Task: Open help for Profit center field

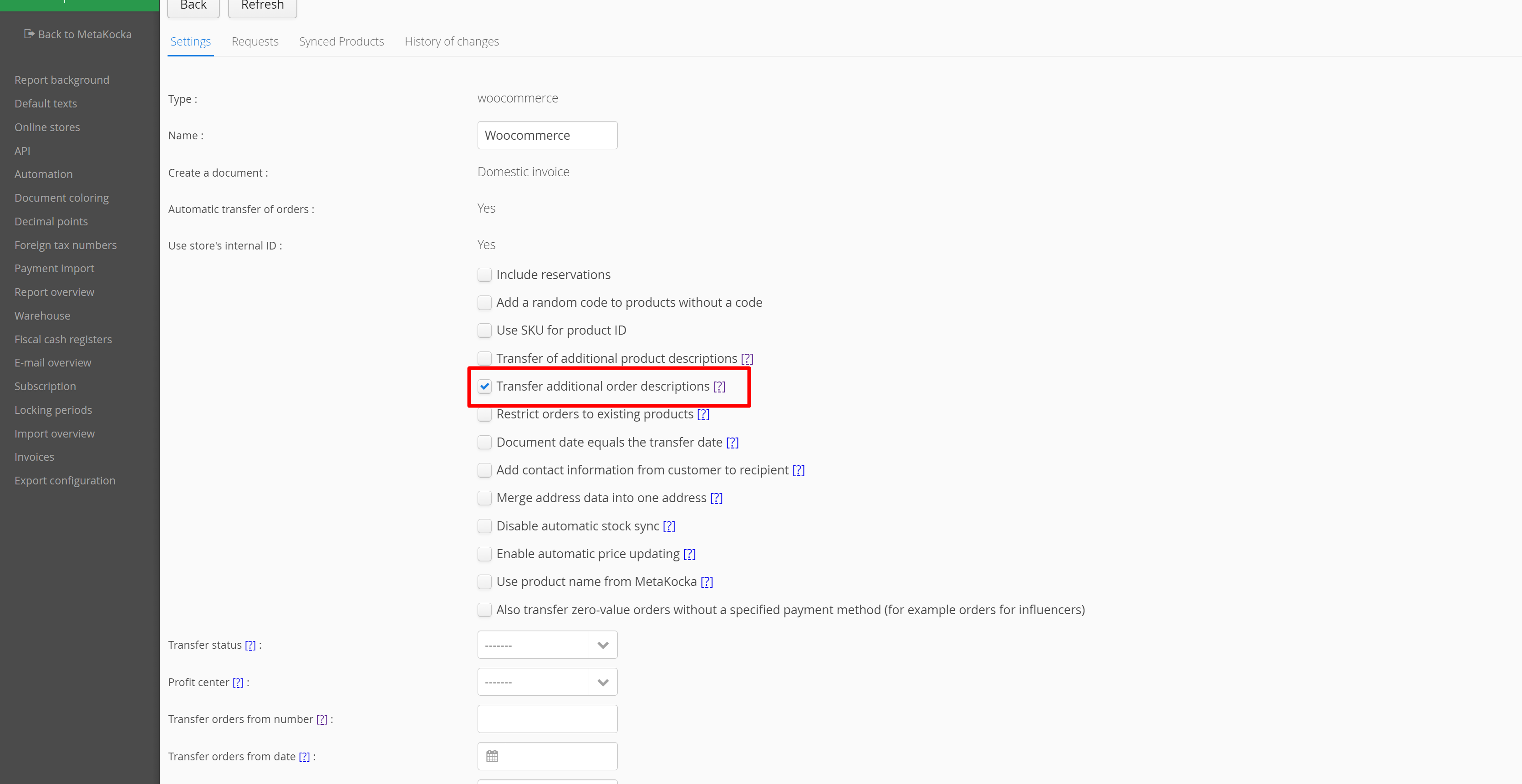Action: point(238,682)
